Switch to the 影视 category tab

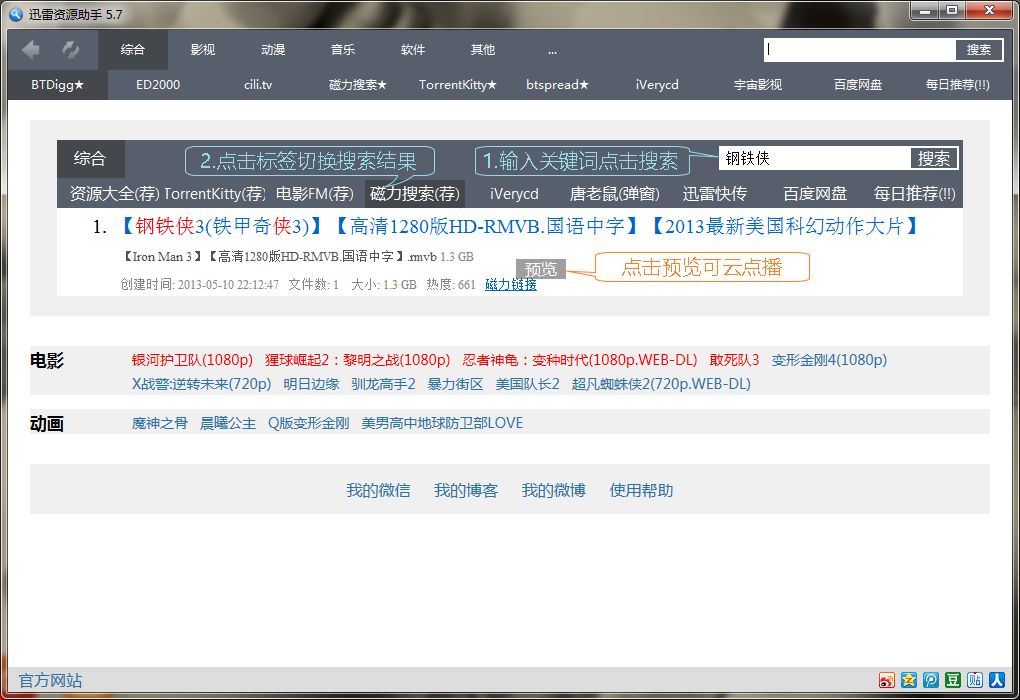point(202,48)
